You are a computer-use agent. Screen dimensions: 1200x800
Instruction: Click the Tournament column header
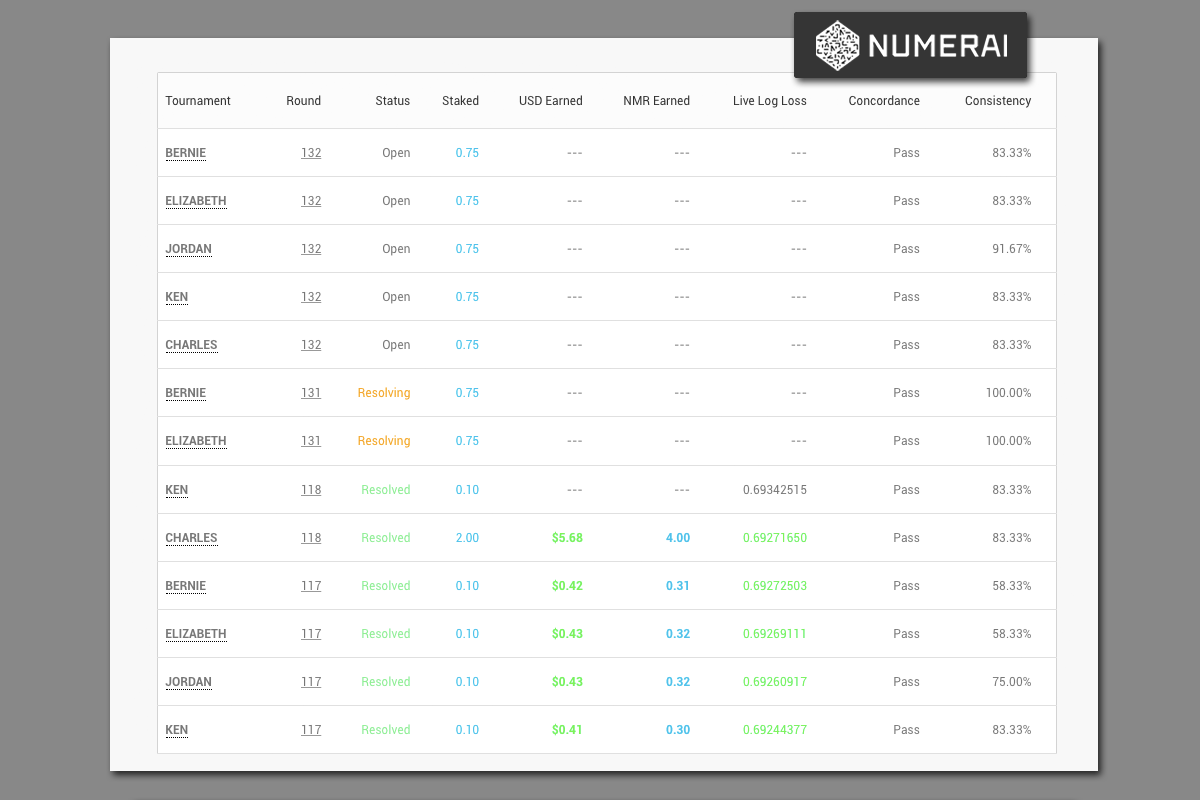(198, 101)
